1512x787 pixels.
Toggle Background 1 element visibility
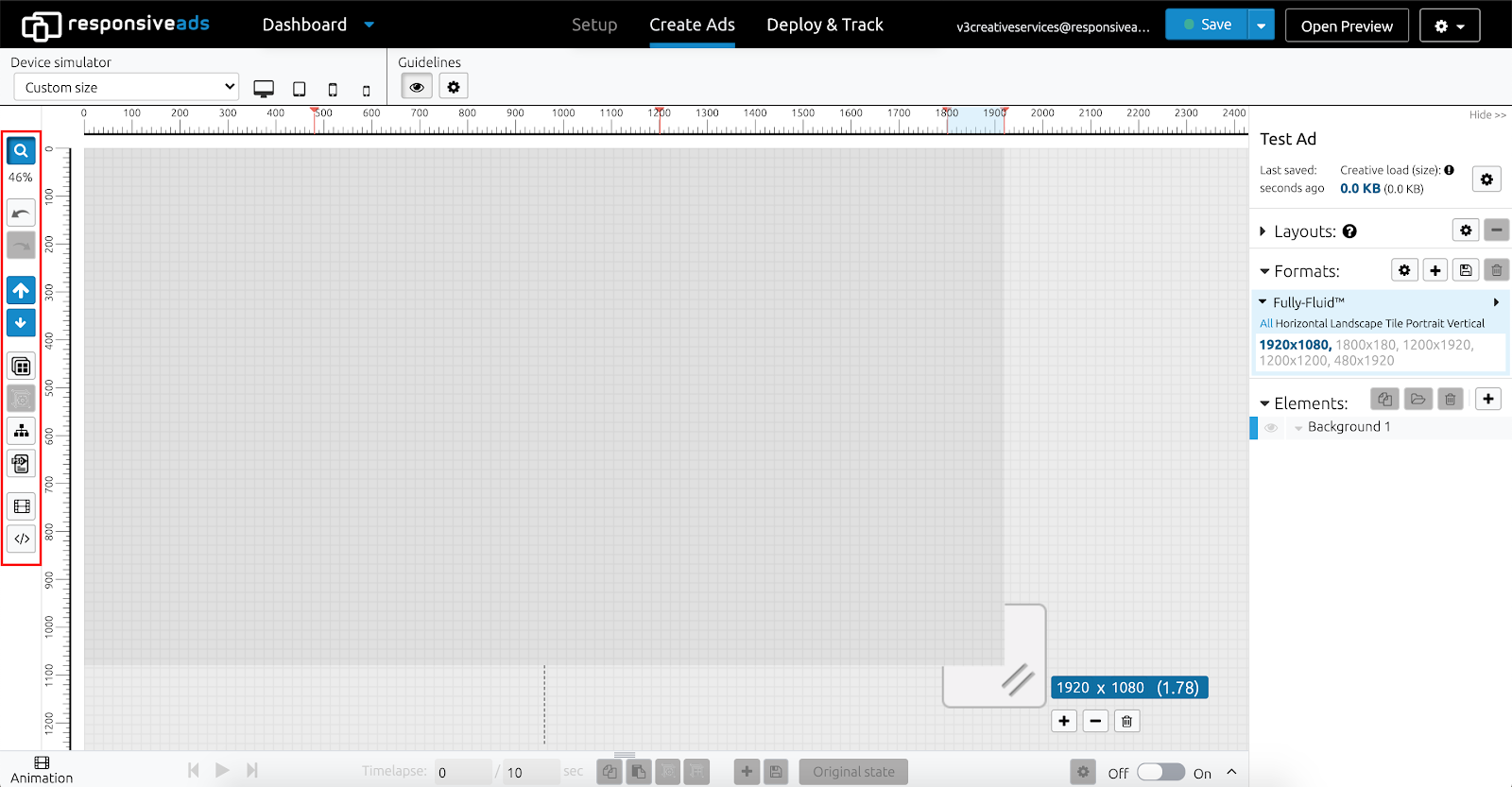coord(1271,428)
